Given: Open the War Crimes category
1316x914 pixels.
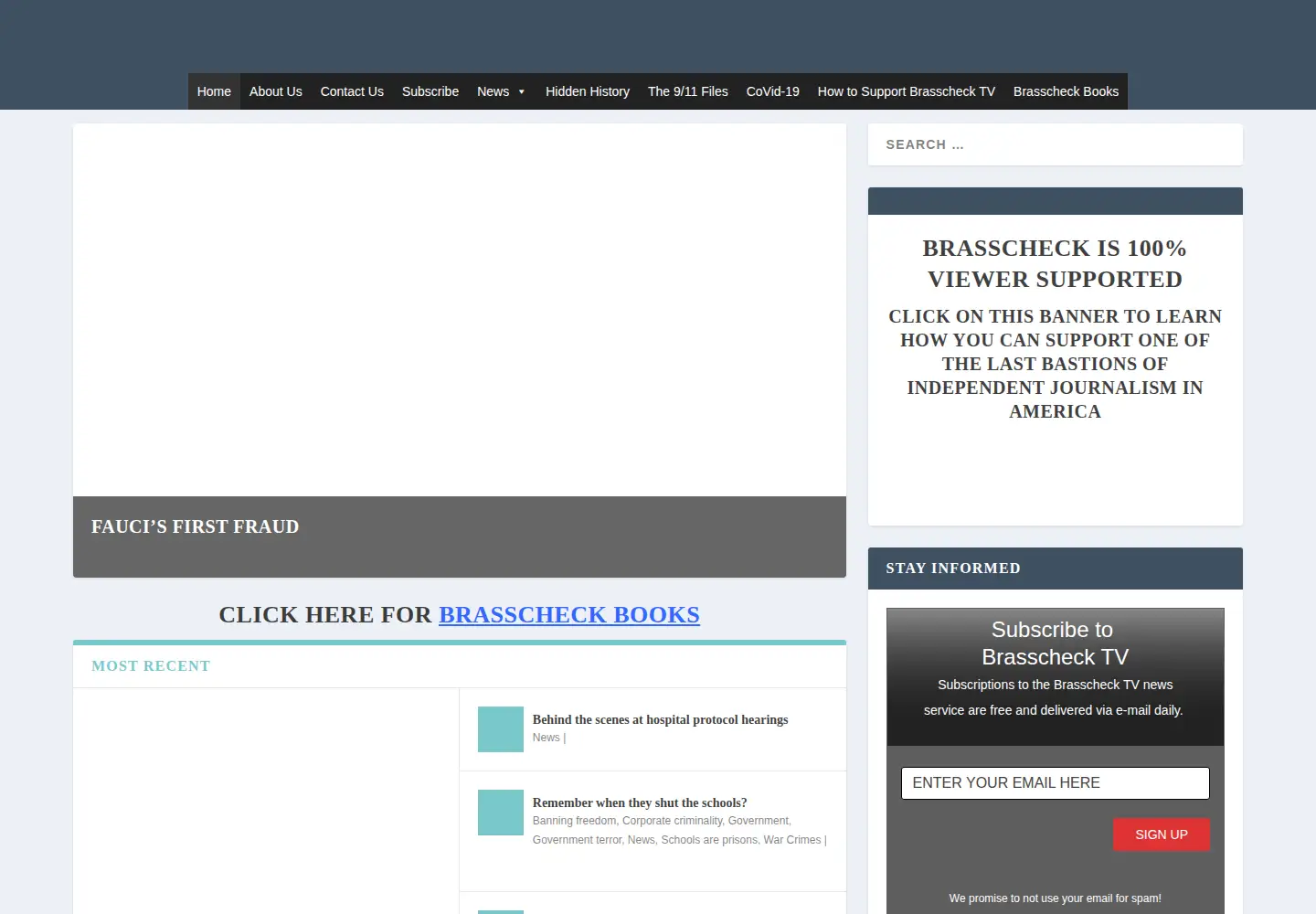Looking at the screenshot, I should 792,840.
